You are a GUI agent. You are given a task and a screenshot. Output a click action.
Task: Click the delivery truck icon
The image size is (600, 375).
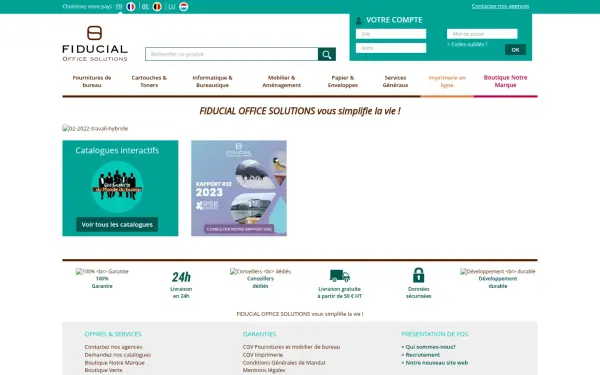tap(339, 276)
